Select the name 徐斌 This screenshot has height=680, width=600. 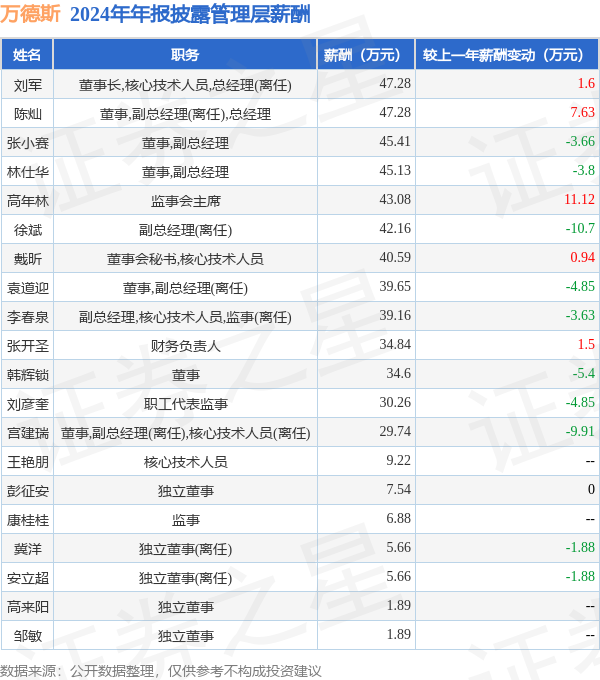(28, 230)
